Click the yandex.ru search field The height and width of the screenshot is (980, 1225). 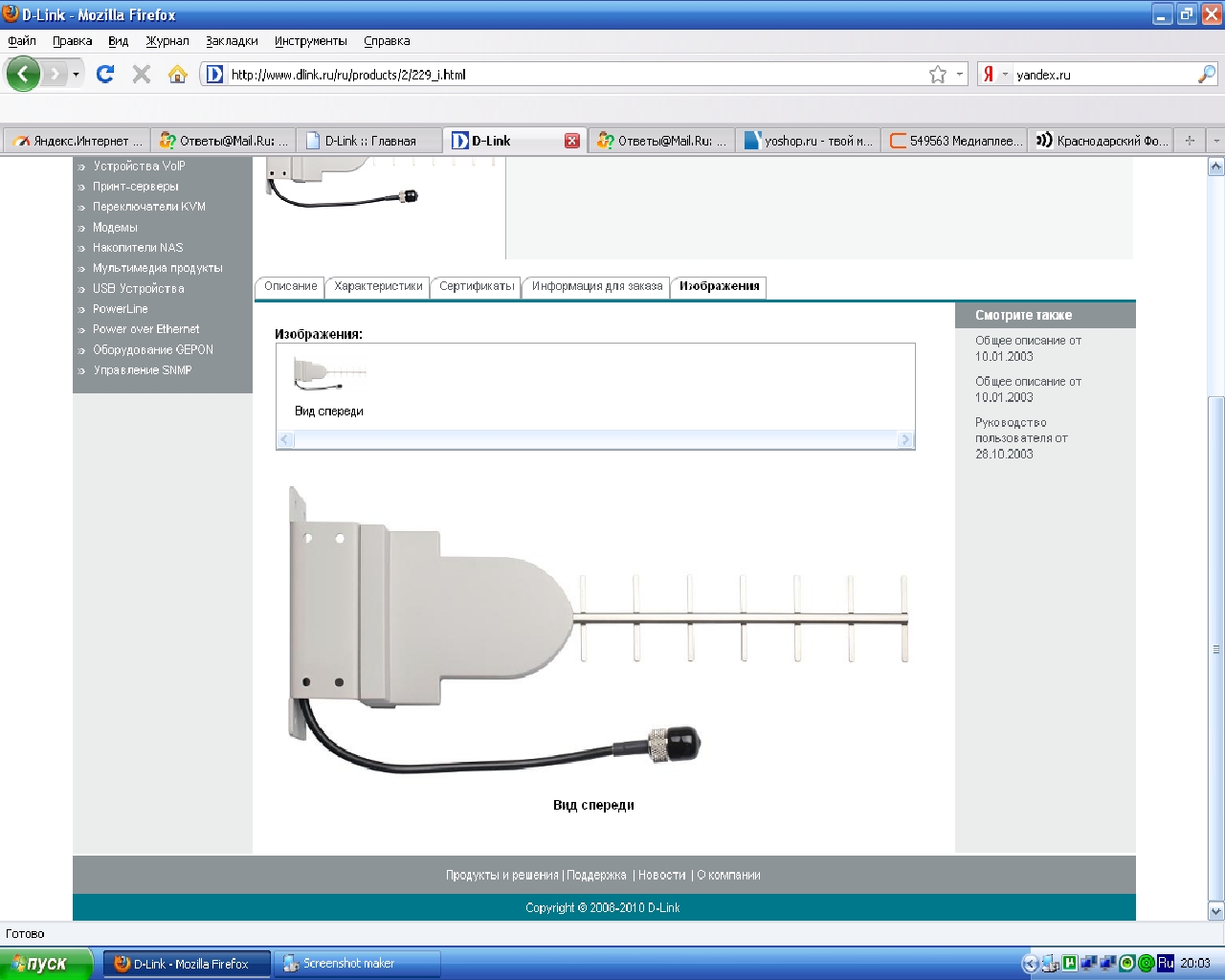click(x=1104, y=74)
